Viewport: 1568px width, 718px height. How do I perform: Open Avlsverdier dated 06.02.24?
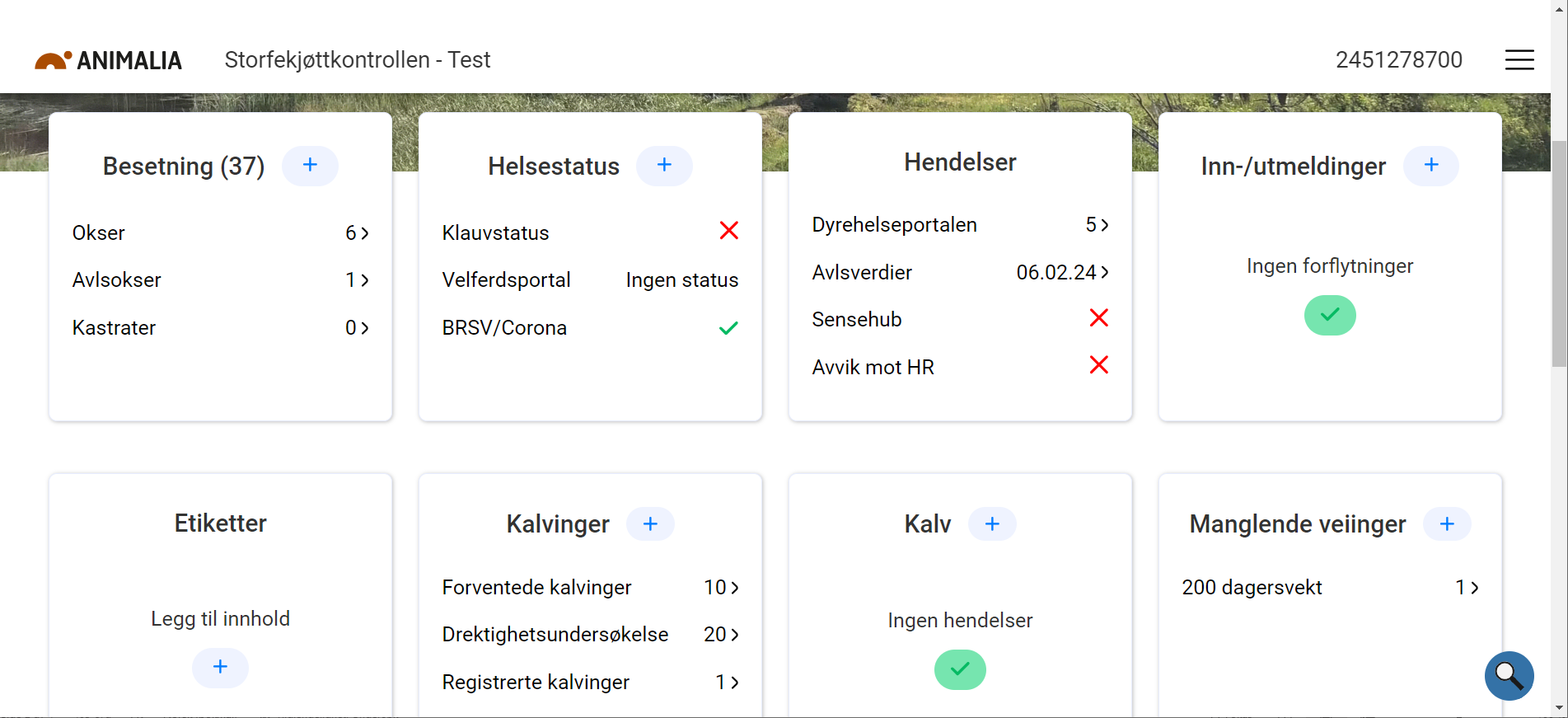pyautogui.click(x=1104, y=272)
